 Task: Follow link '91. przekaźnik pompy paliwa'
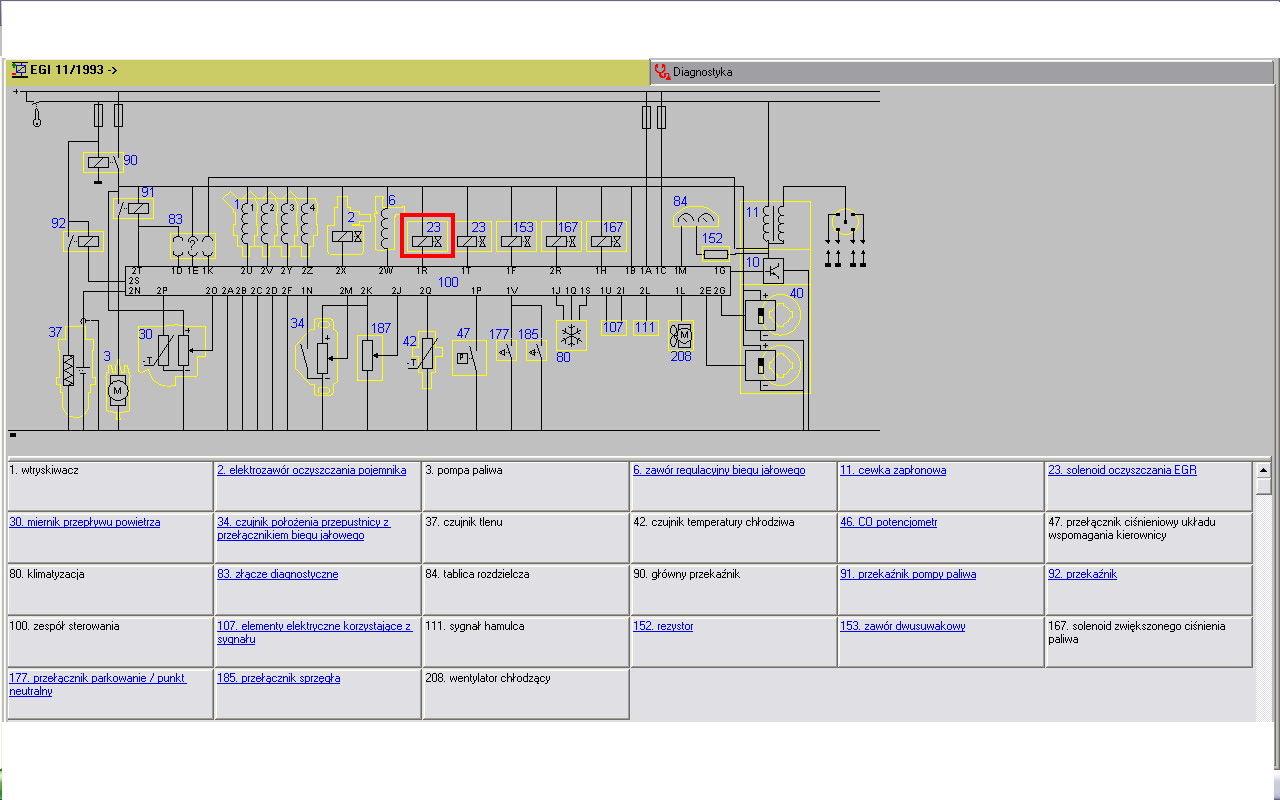tap(907, 574)
